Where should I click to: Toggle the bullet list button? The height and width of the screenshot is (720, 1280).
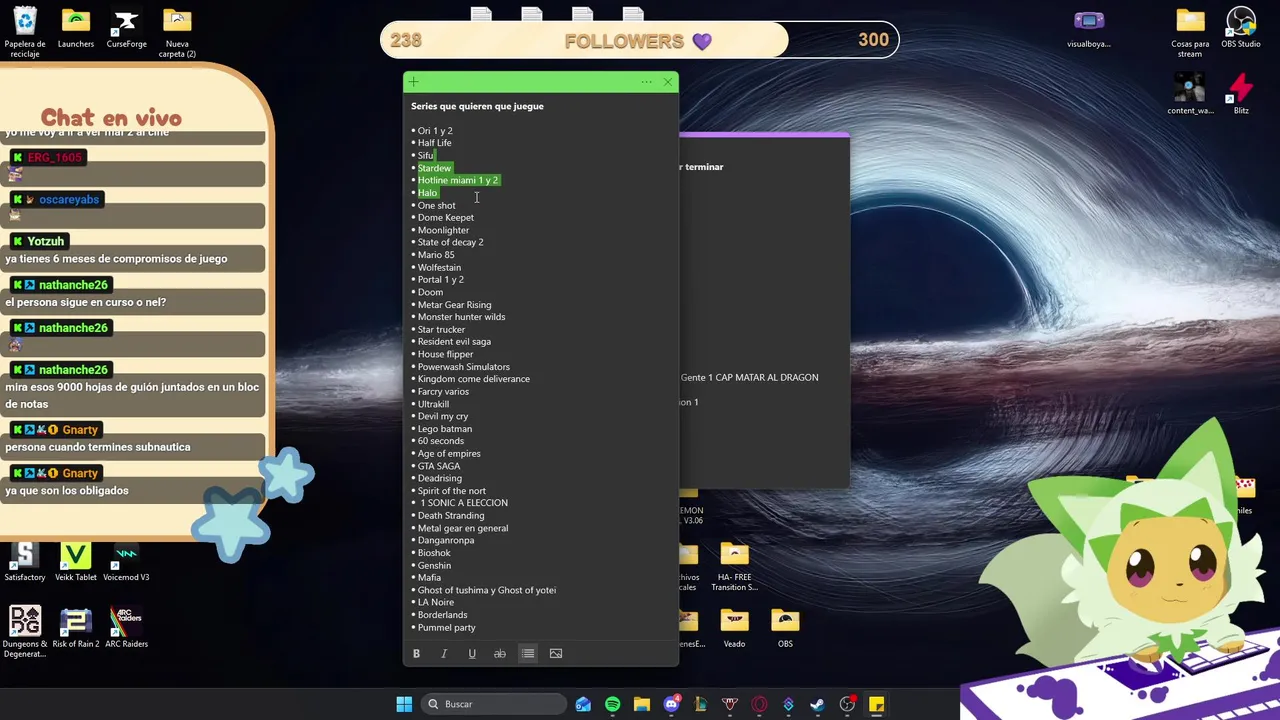coord(528,654)
